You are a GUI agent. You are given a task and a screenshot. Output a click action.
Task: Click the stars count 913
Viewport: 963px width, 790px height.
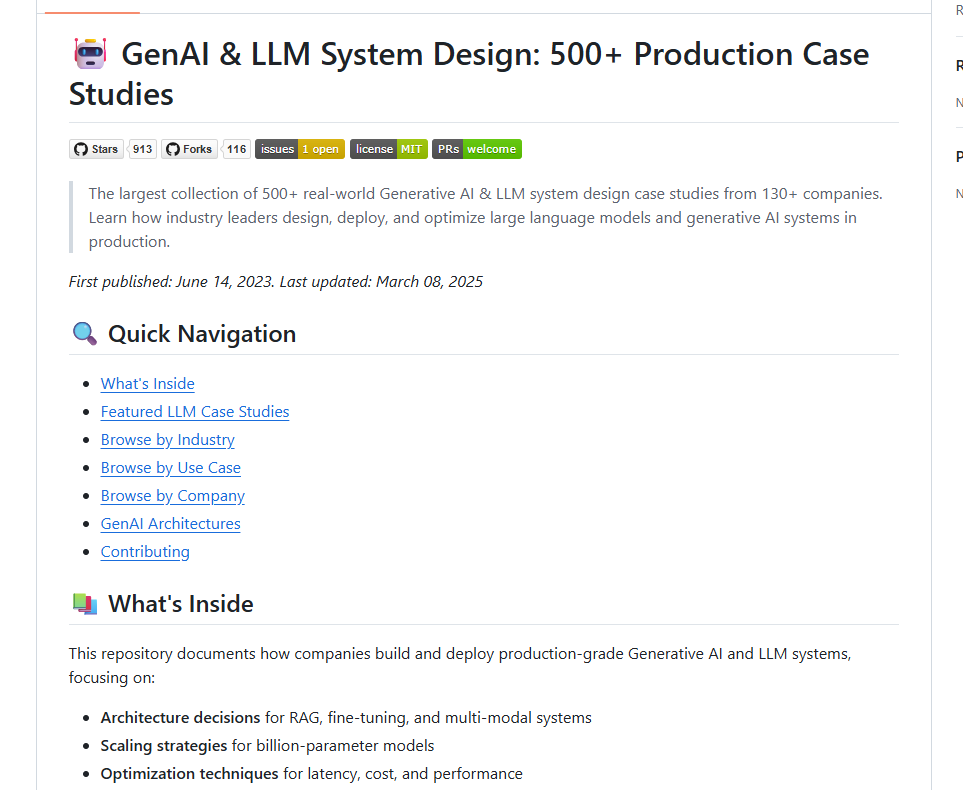coord(143,149)
